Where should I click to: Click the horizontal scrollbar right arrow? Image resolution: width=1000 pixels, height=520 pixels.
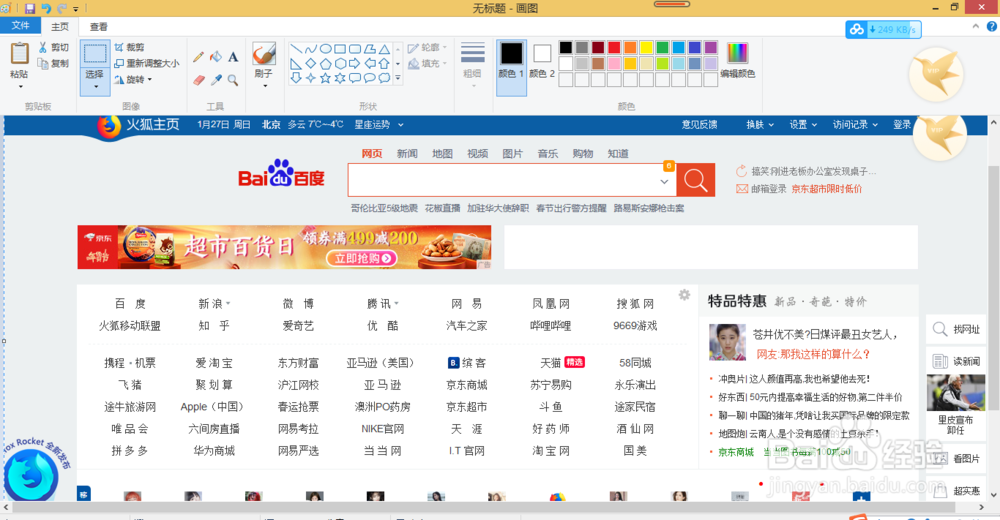coord(982,507)
